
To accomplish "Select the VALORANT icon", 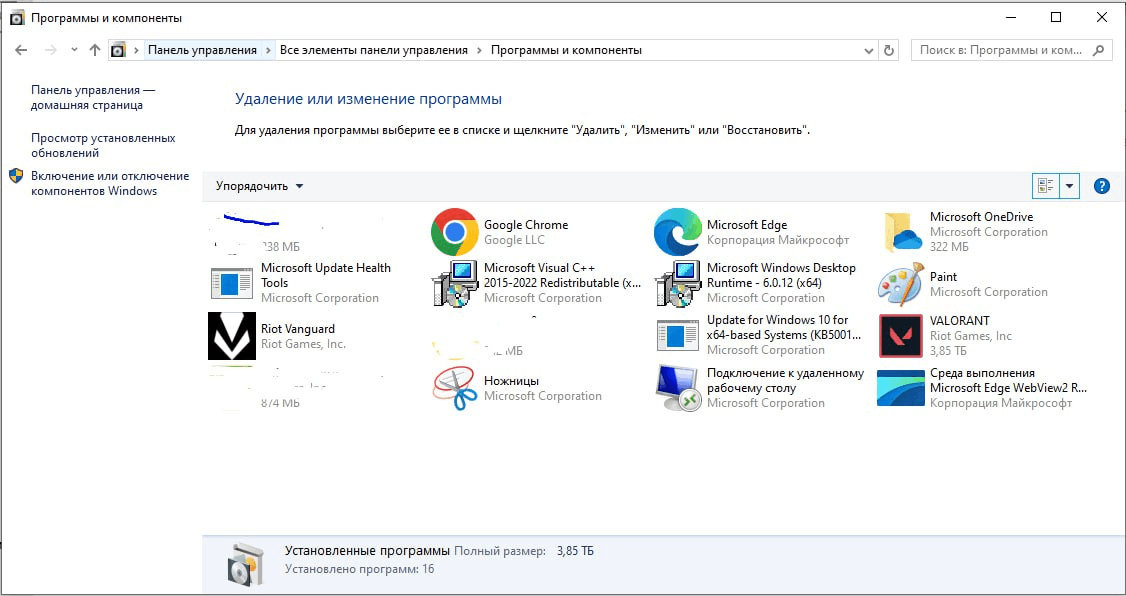I will [x=901, y=336].
